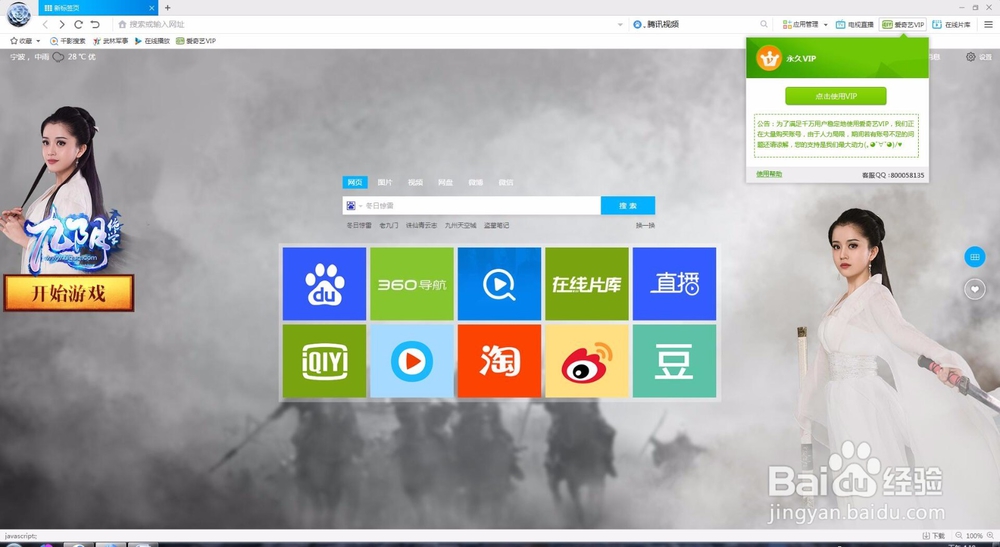1000x547 pixels.
Task: Open 在线播放 bookmark
Action: tap(152, 41)
